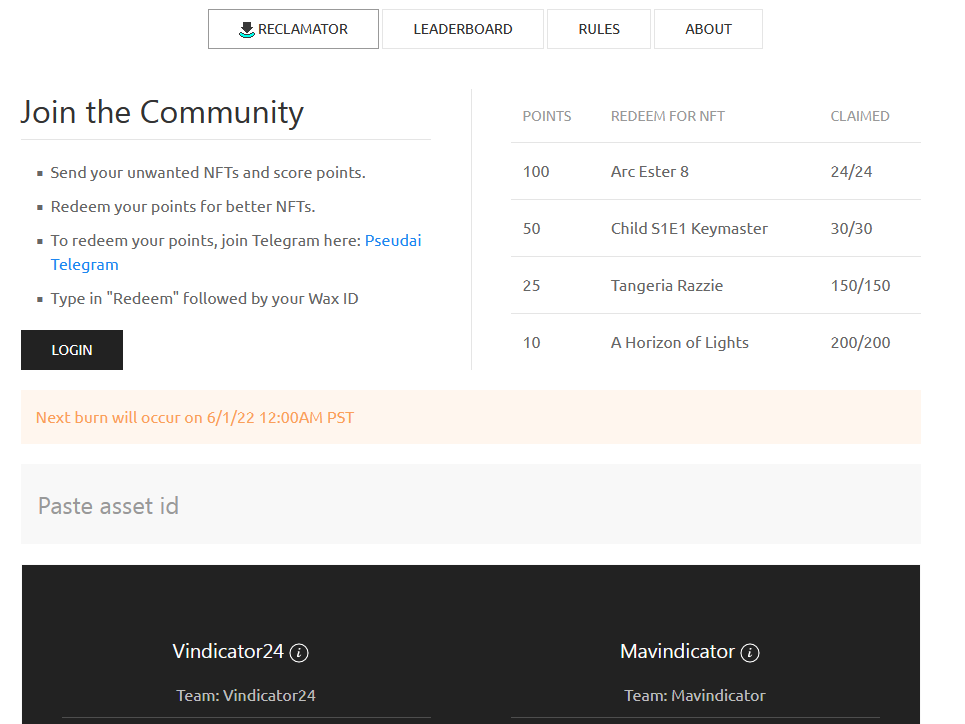This screenshot has height=724, width=965.
Task: Click the A Horizon of Lights name
Action: coord(679,342)
